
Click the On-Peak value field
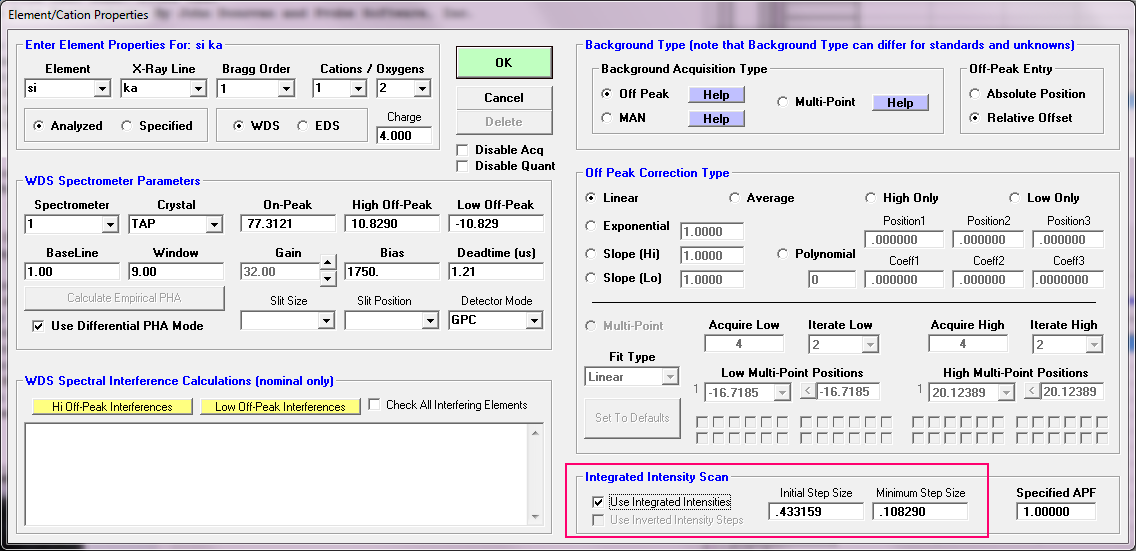[x=288, y=224]
